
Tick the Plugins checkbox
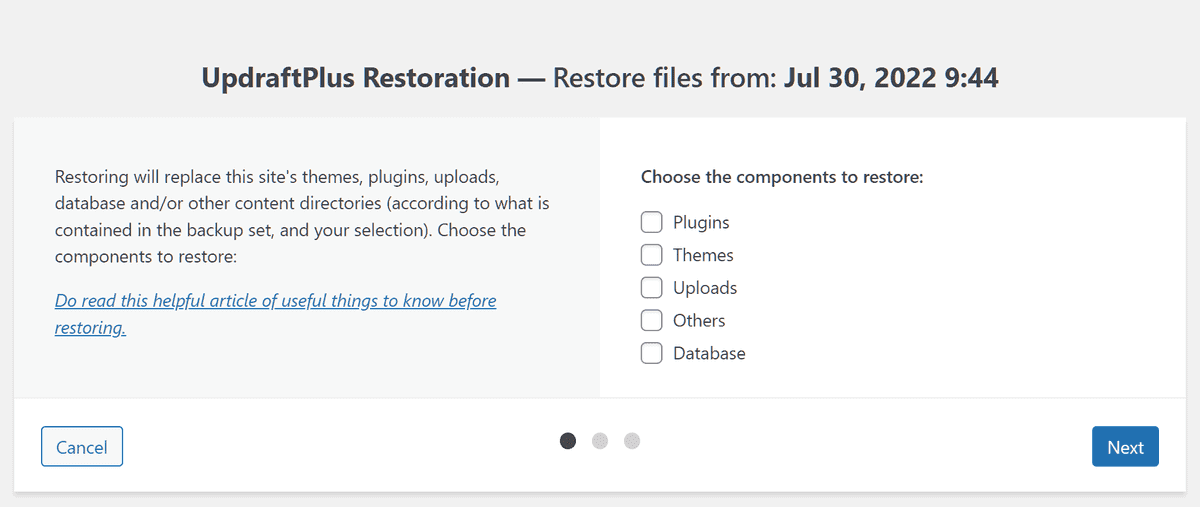(652, 222)
